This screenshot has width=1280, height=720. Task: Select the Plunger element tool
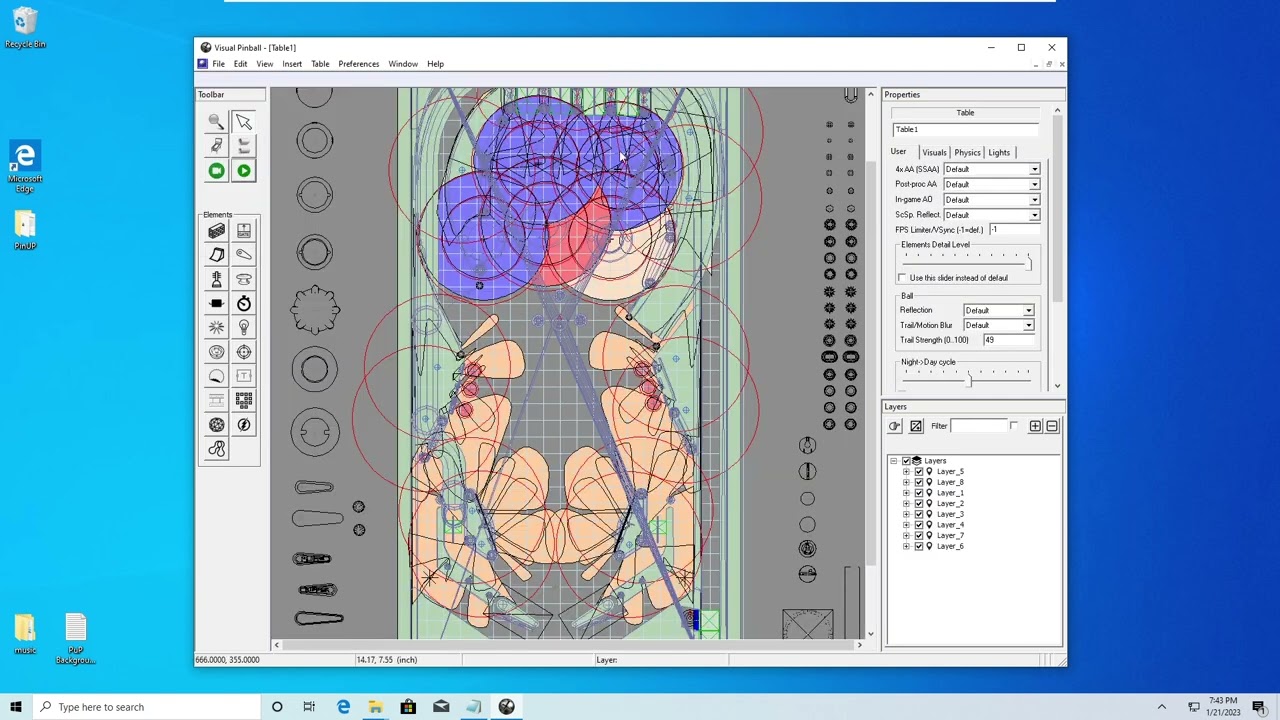tap(216, 280)
